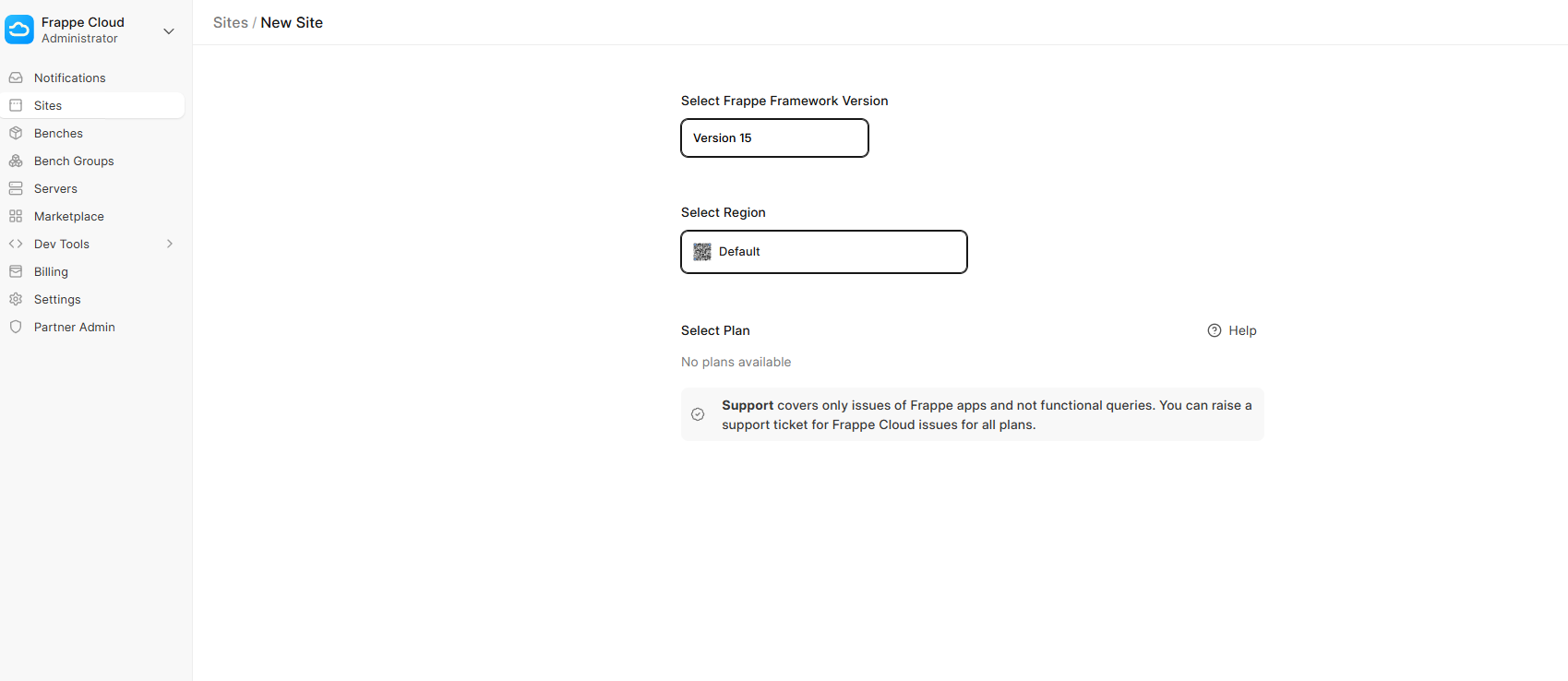Click the Bench Groups stacked cubes icon

[16, 161]
